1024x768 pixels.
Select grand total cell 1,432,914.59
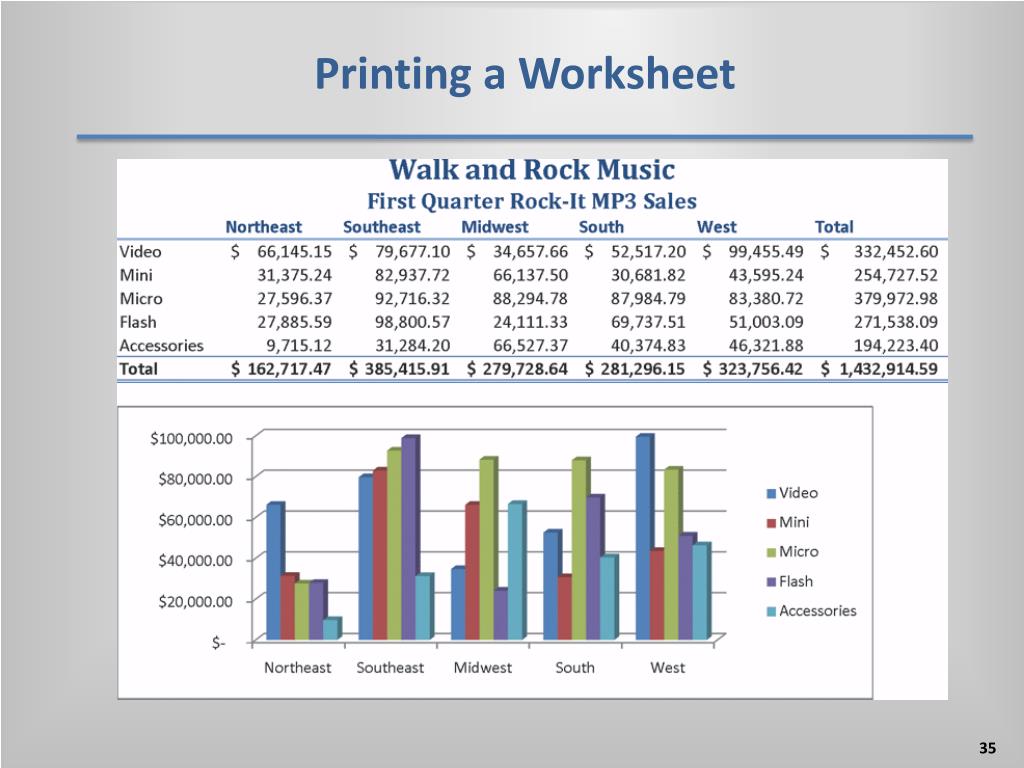888,369
